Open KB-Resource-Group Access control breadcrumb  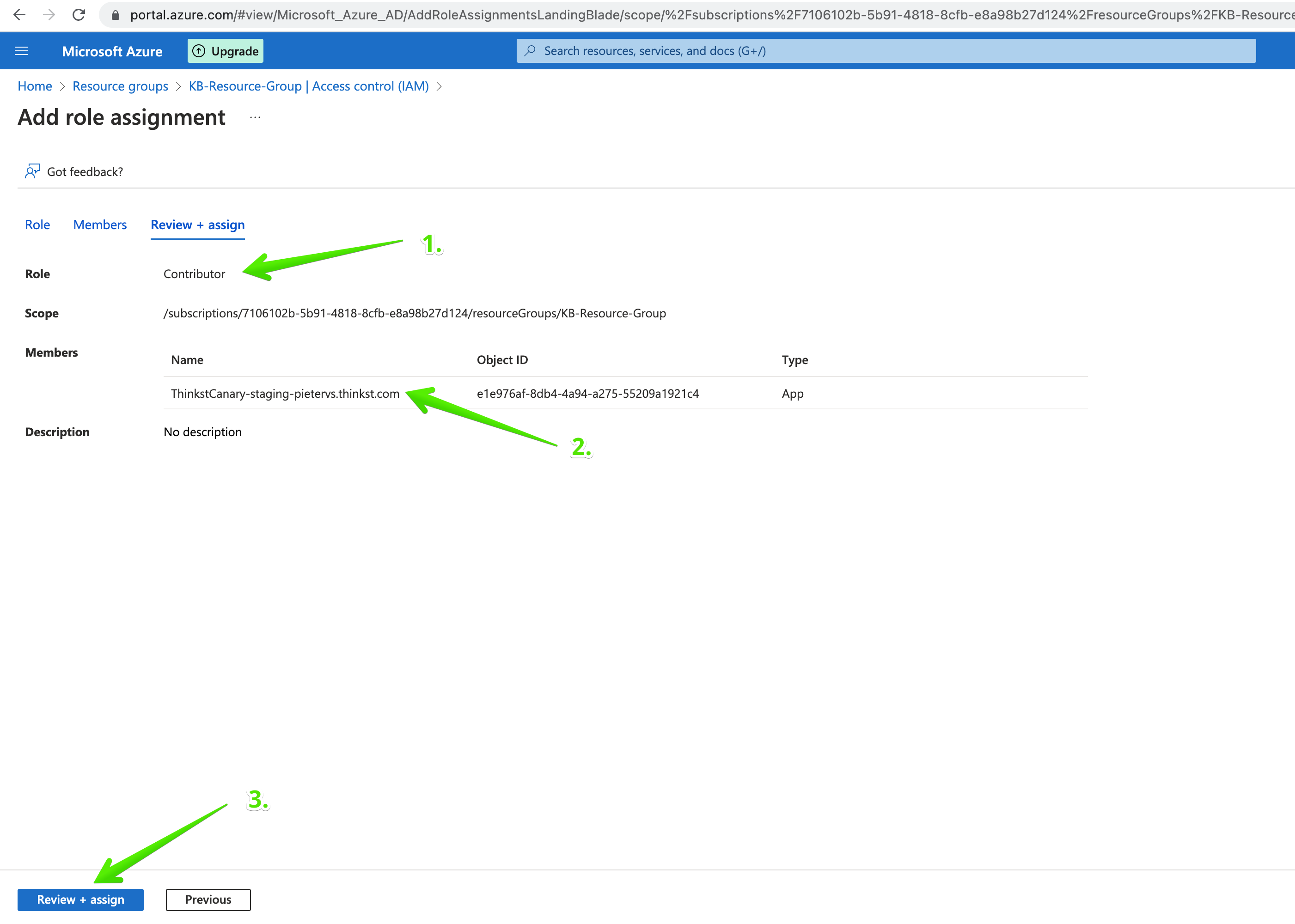309,86
